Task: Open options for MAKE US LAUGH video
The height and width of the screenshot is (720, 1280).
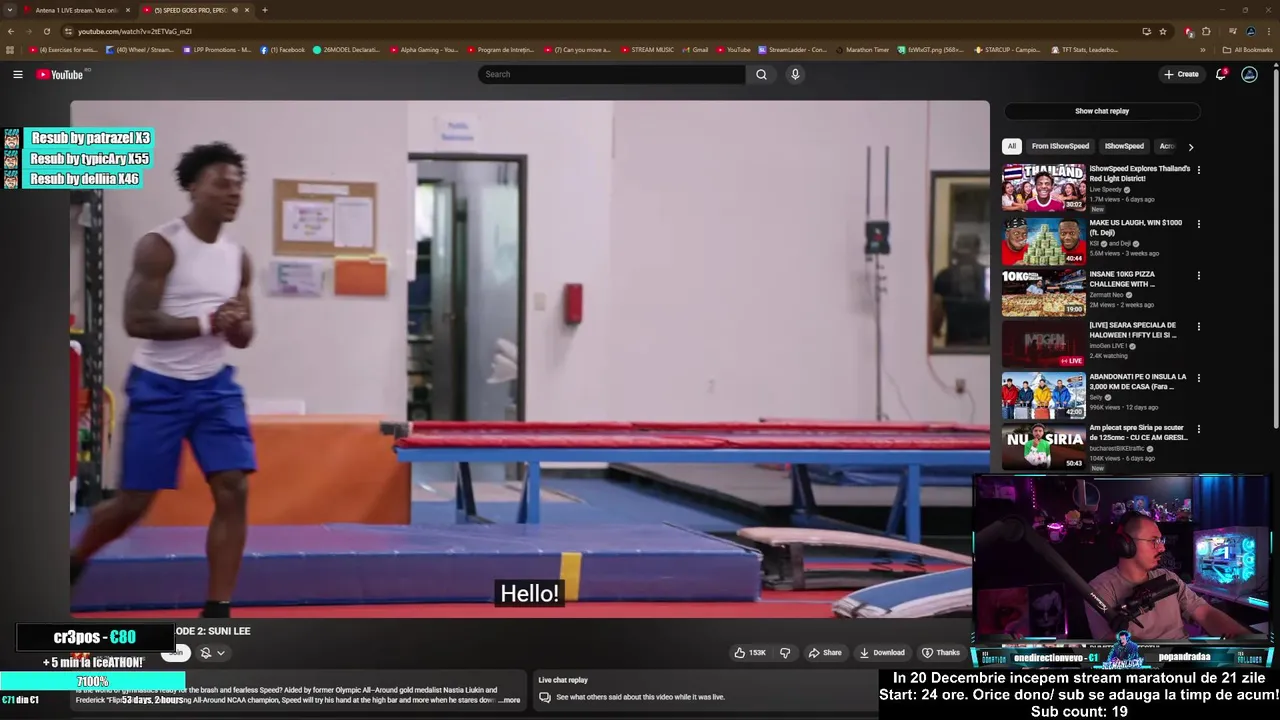Action: pyautogui.click(x=1198, y=224)
